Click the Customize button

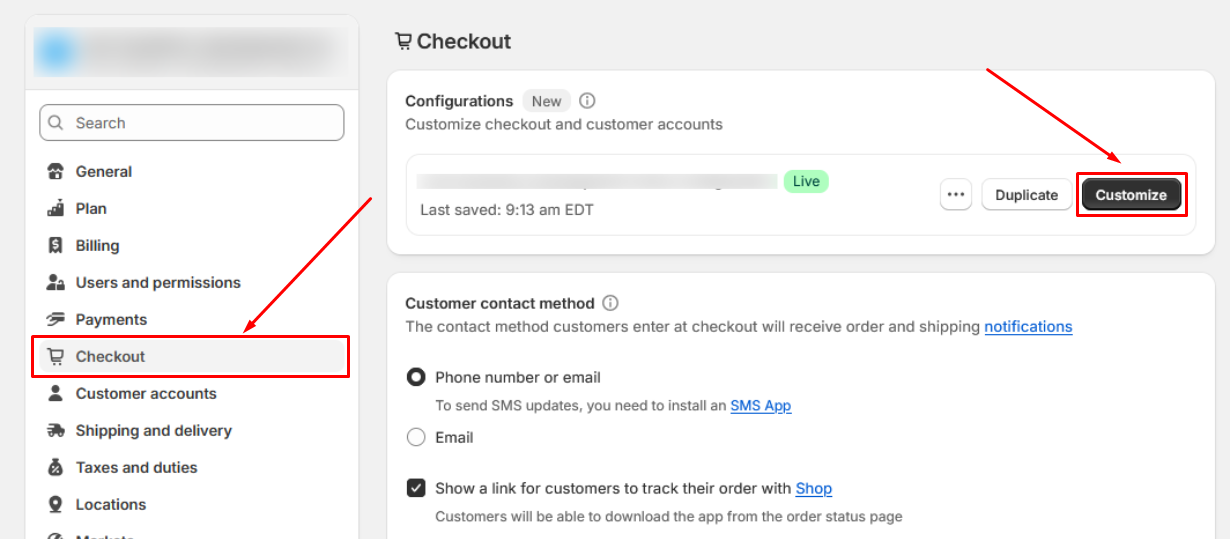pos(1131,195)
